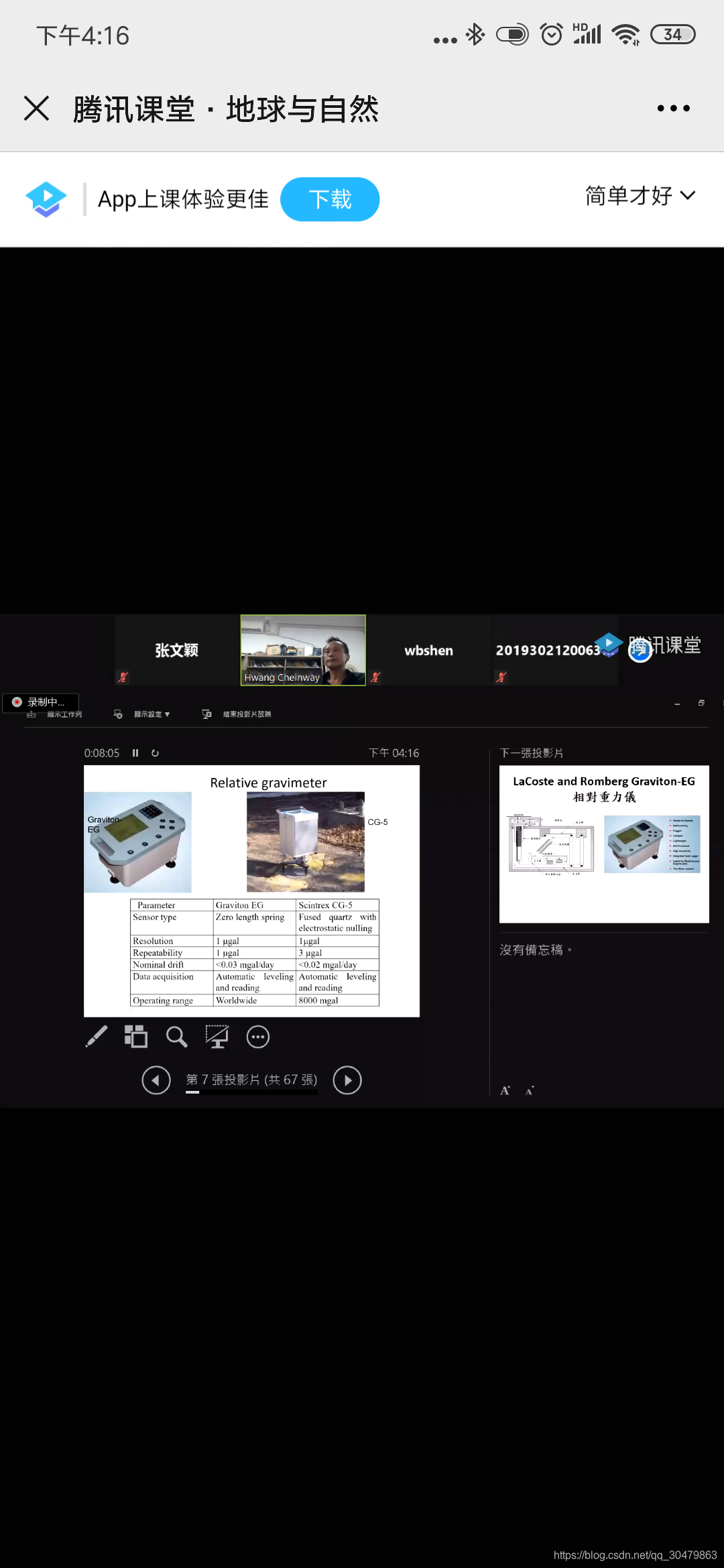
Task: Click the CG-5 field photo on slide
Action: [306, 842]
